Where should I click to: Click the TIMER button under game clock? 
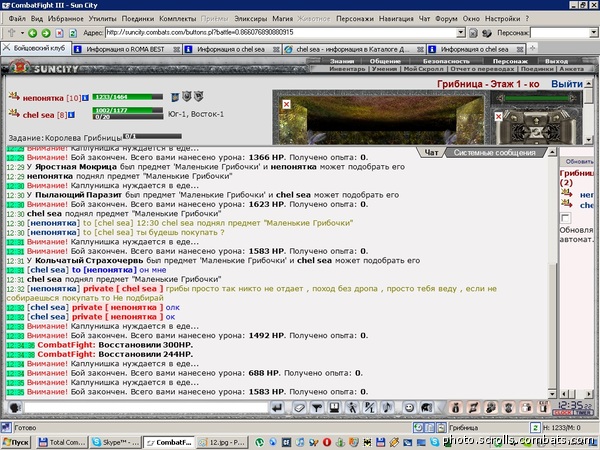582,412
